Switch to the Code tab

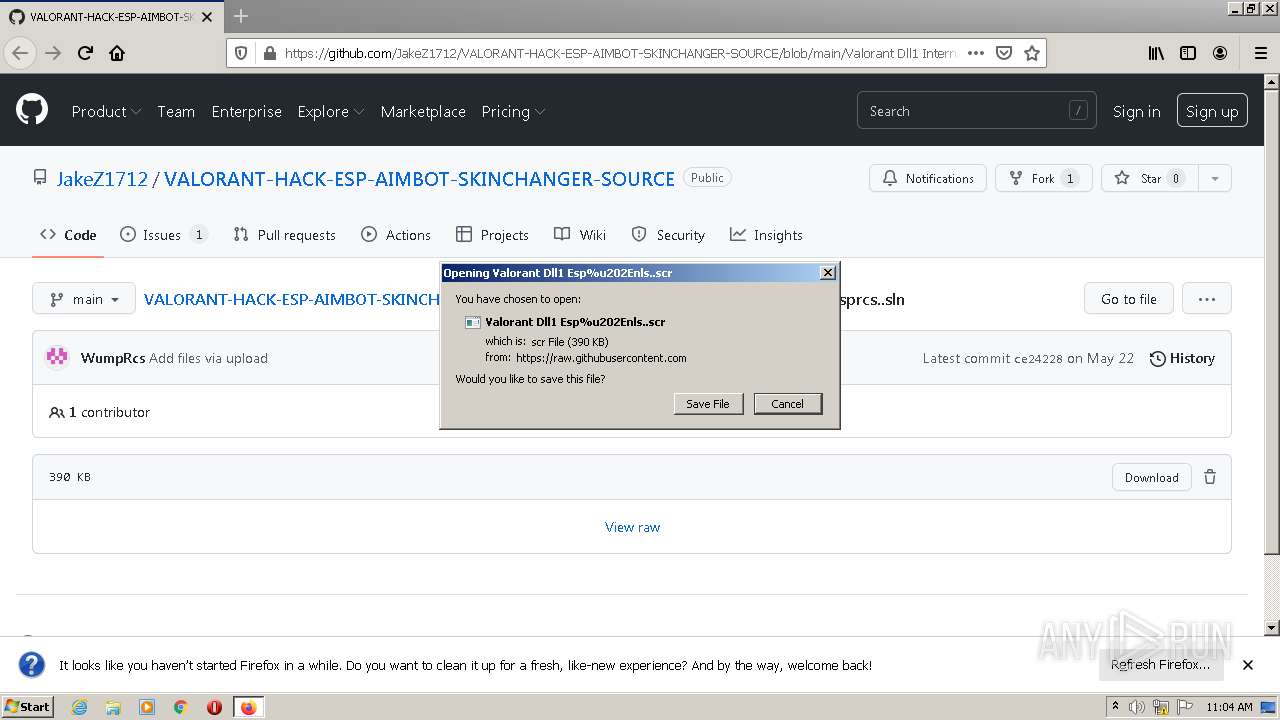pos(68,235)
